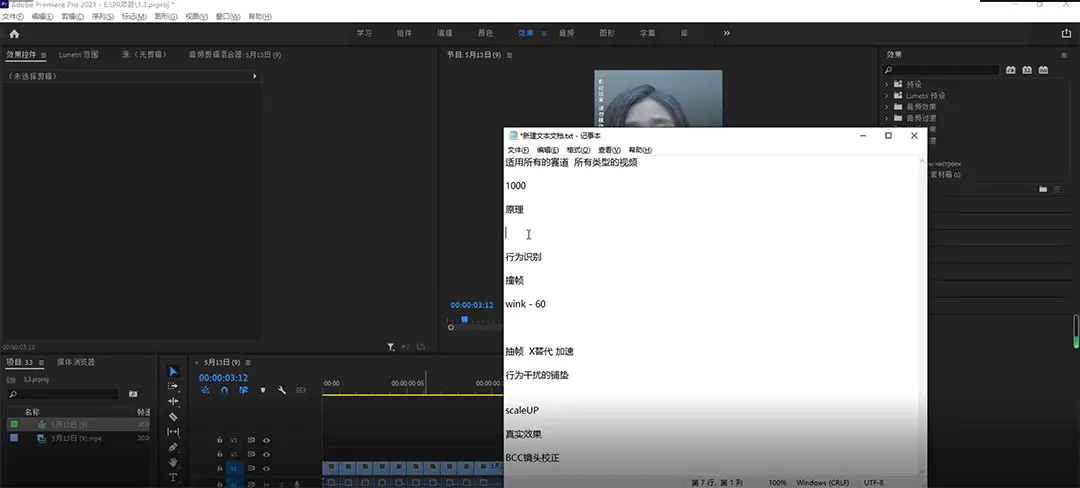1080x488 pixels.
Task: Toggle timeline snapping magnet
Action: pos(224,390)
